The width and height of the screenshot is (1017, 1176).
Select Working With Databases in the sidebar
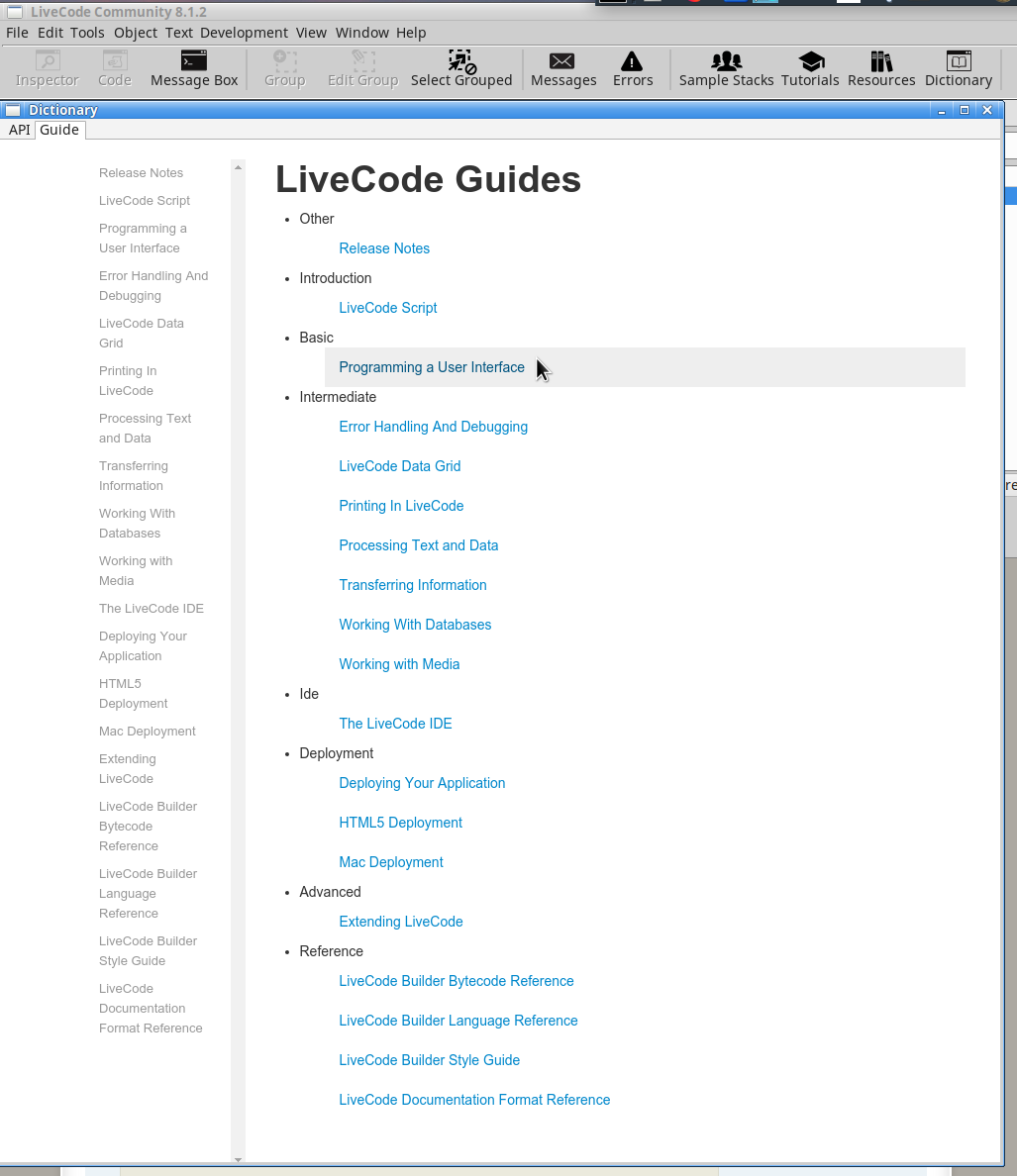(x=137, y=523)
